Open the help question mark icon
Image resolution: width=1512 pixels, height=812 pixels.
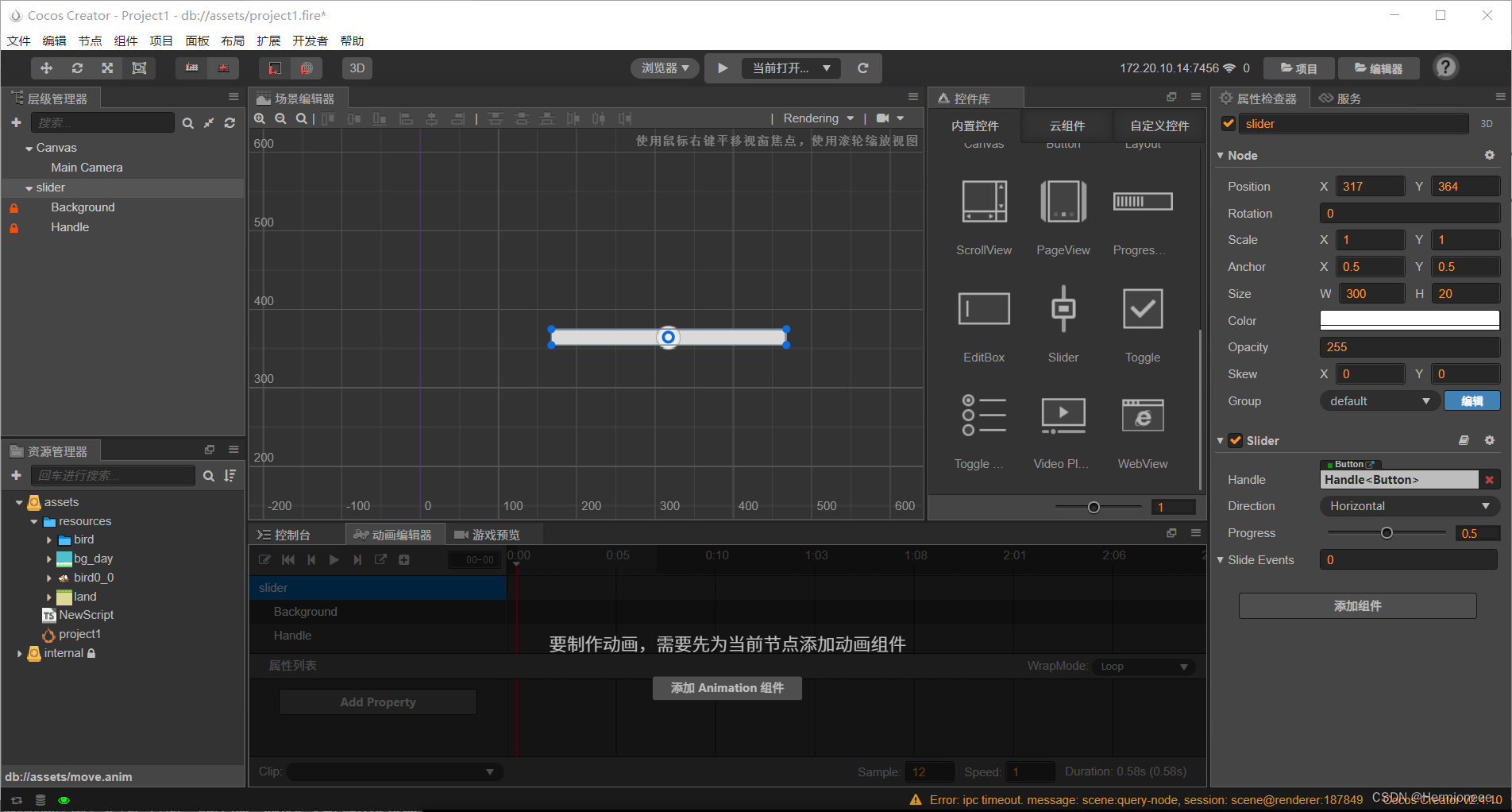coord(1446,68)
